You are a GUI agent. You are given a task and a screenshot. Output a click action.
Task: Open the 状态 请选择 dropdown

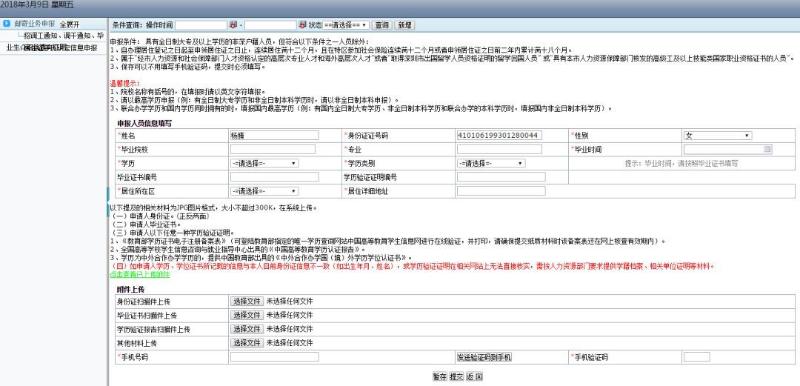pos(346,25)
